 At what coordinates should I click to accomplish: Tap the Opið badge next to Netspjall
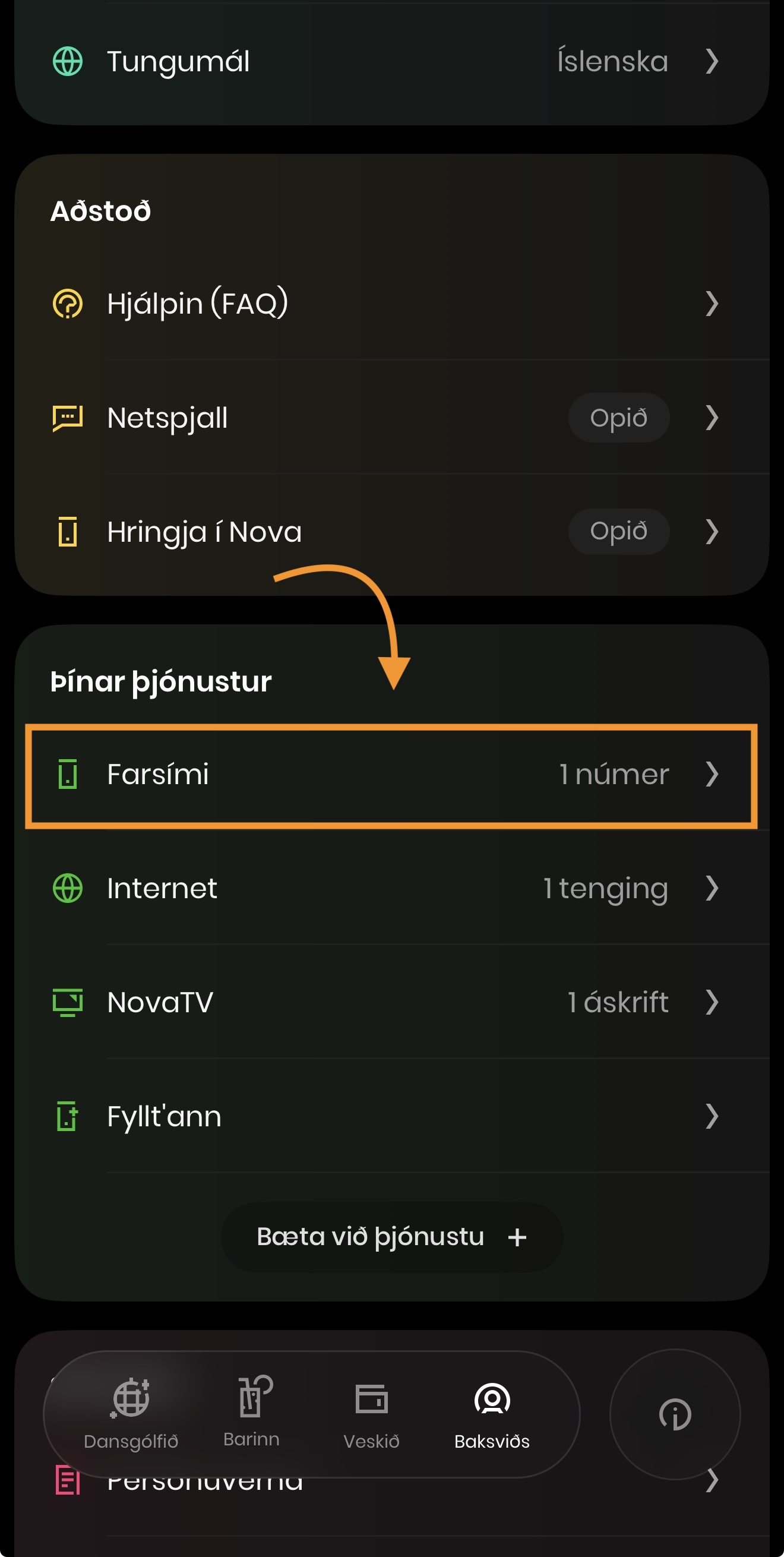tap(618, 418)
